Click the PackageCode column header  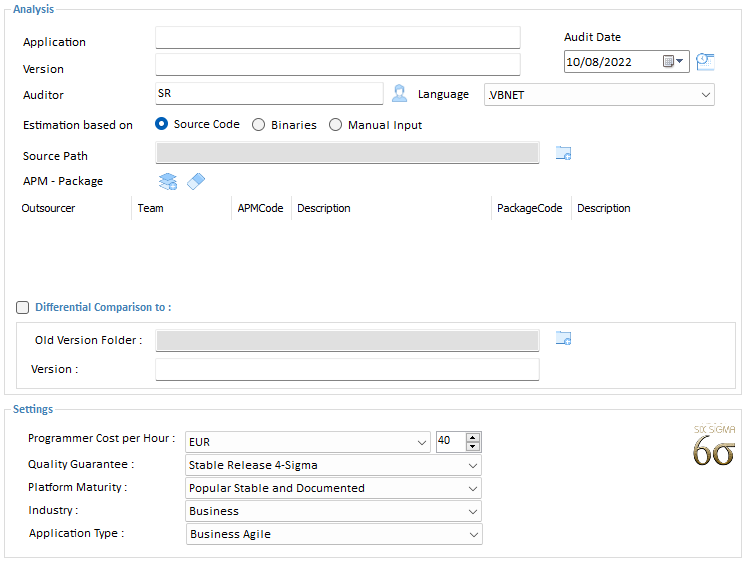point(529,208)
